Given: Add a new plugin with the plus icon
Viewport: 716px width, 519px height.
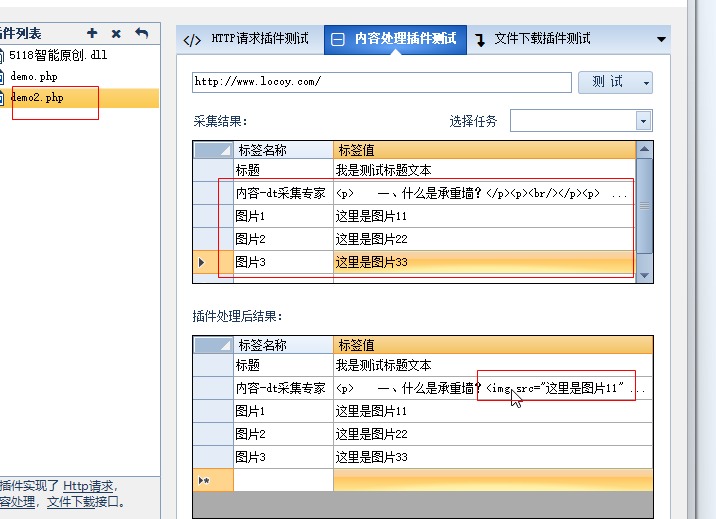Looking at the screenshot, I should [92, 33].
